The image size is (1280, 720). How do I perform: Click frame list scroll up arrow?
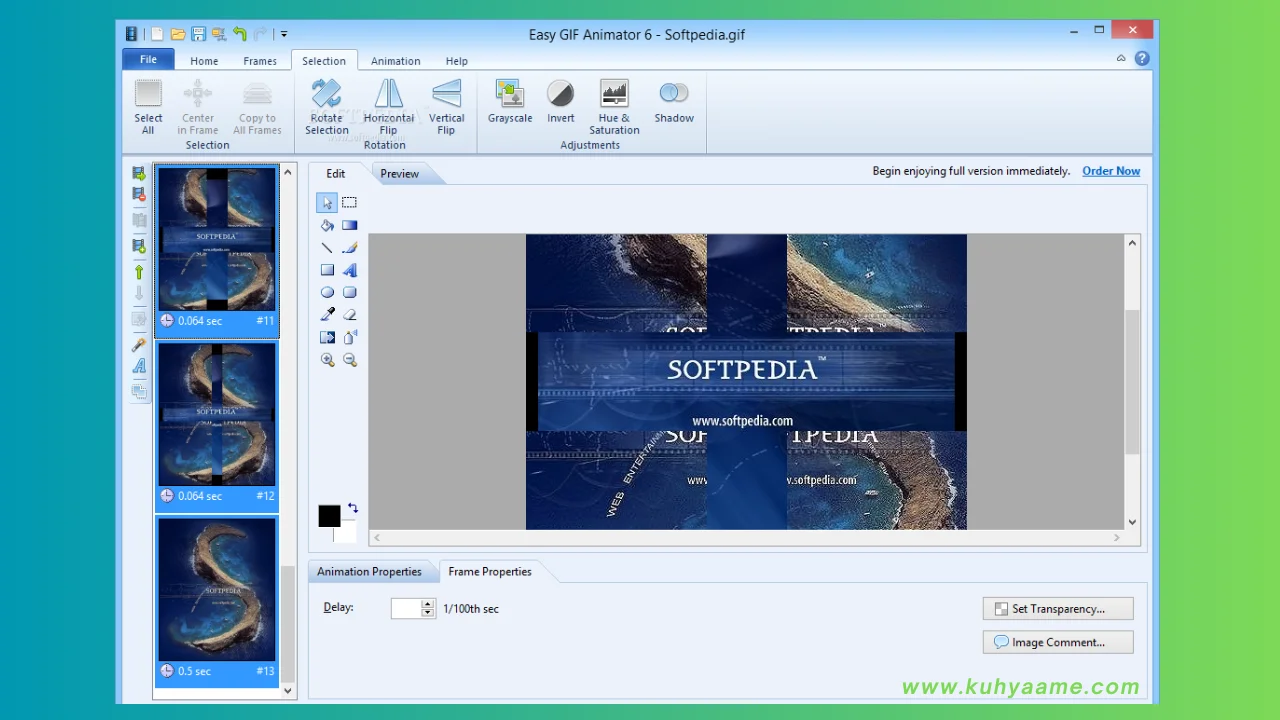(288, 172)
